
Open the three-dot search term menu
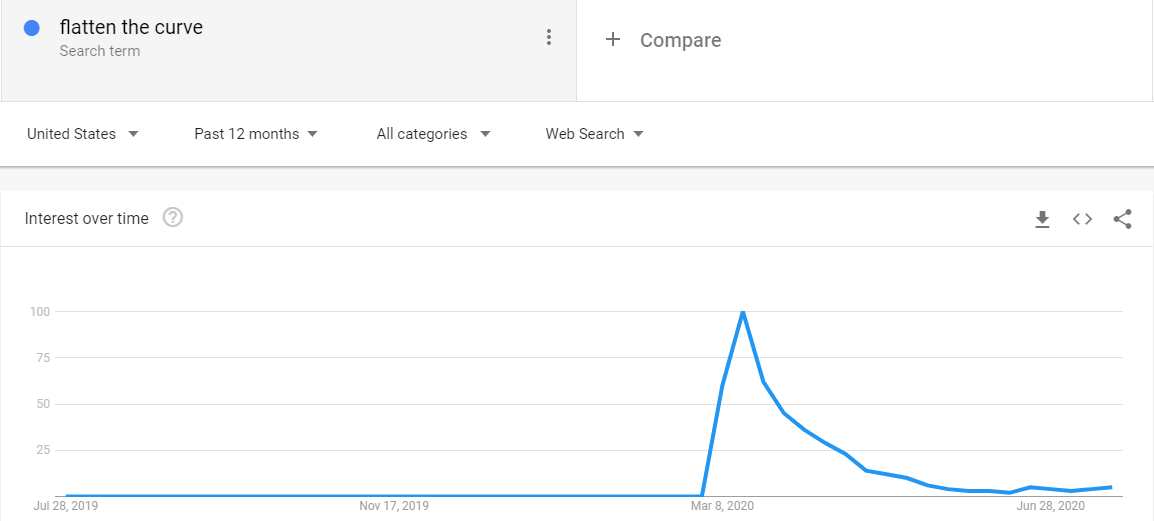coord(548,38)
